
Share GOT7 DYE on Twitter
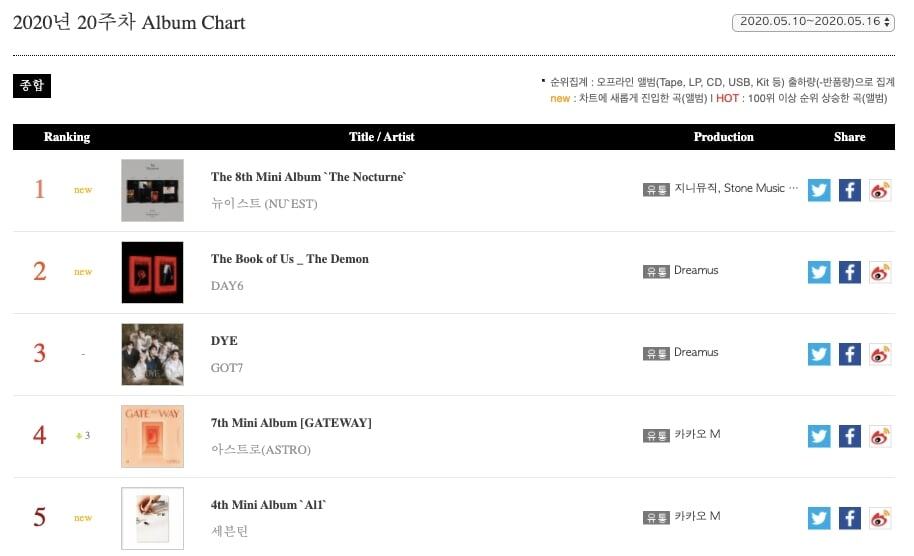click(819, 353)
